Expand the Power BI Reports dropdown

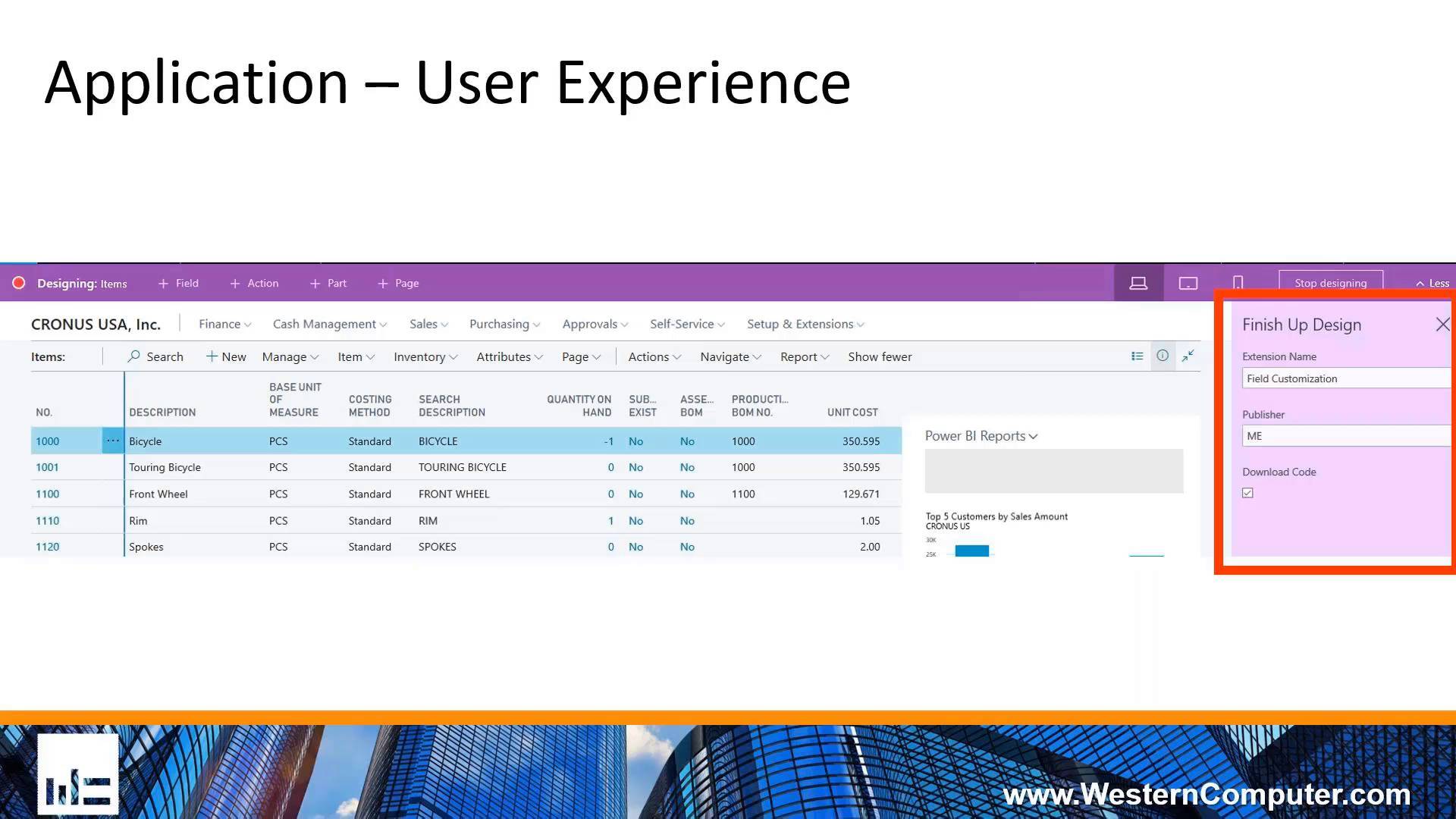pos(981,436)
